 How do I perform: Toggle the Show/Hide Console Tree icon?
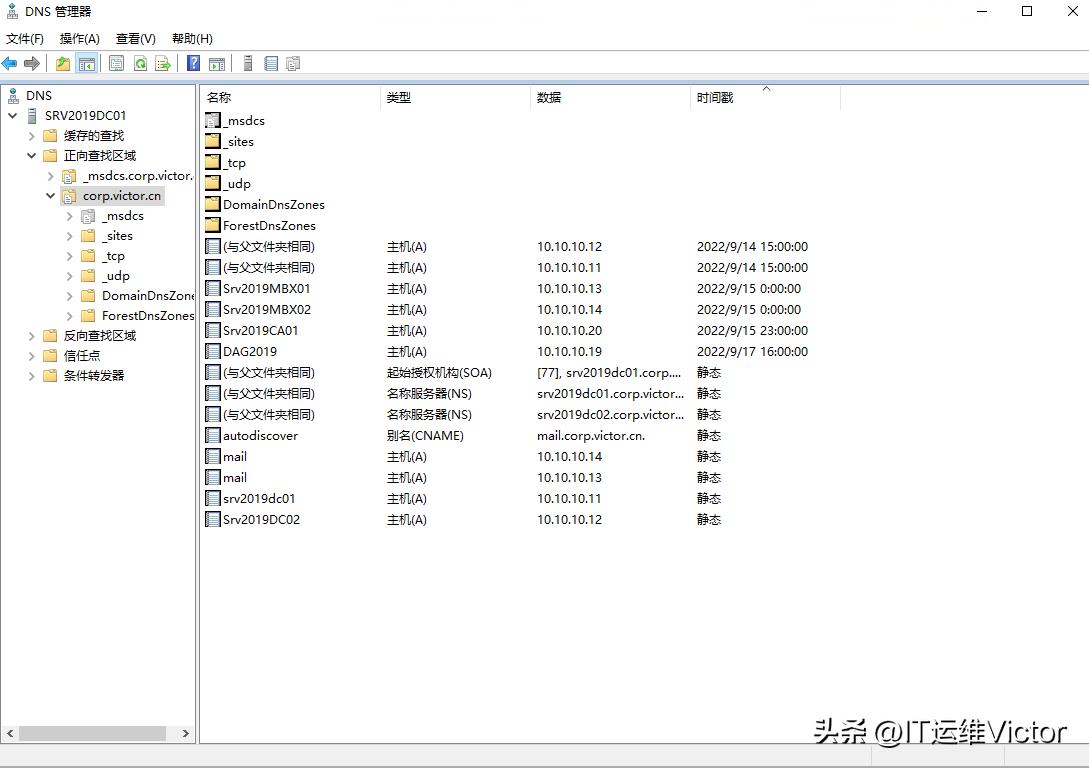pyautogui.click(x=86, y=63)
